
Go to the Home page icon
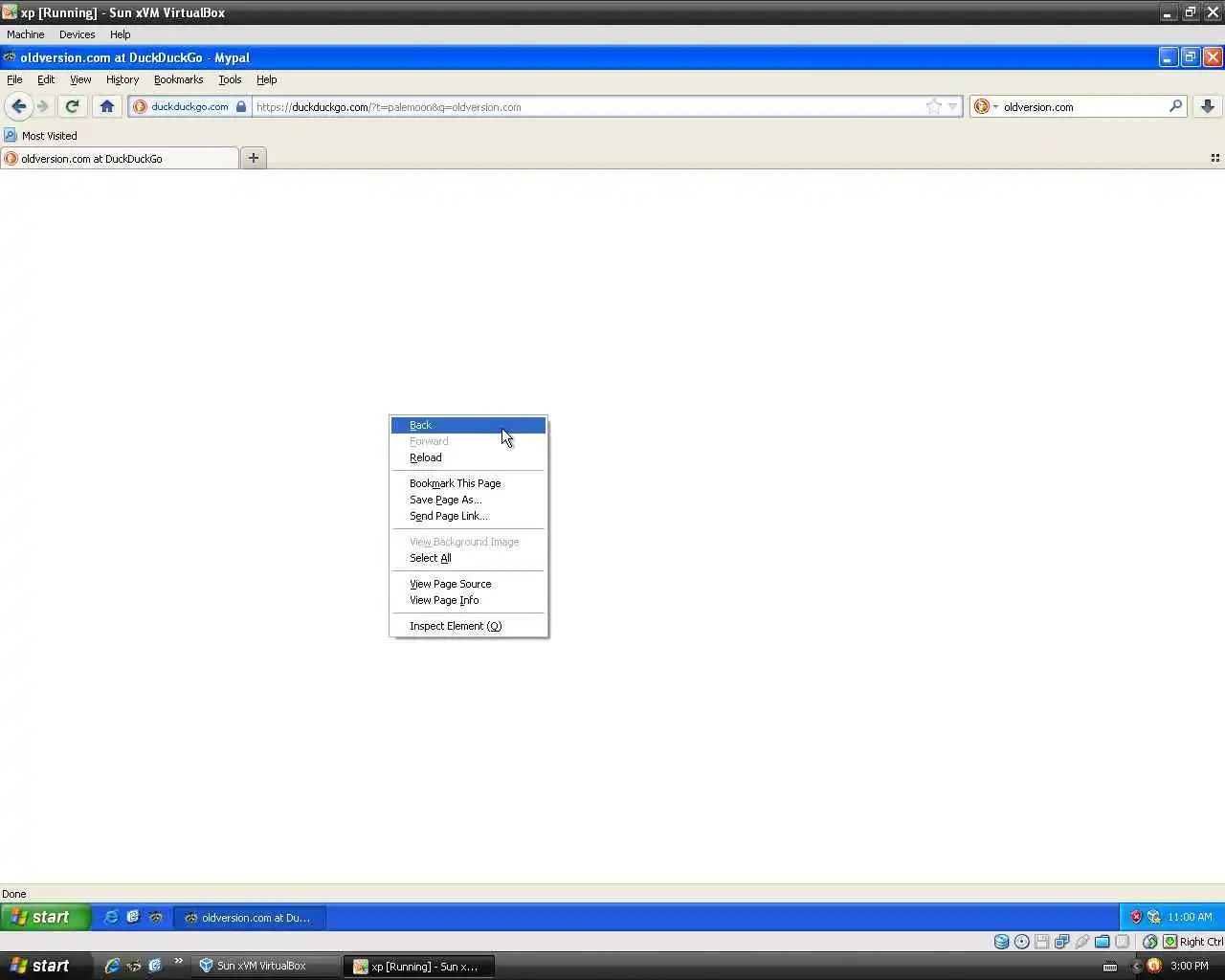click(x=107, y=106)
